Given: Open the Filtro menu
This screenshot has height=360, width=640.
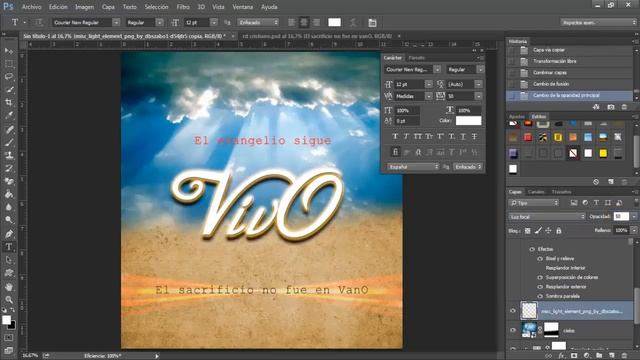Looking at the screenshot, I should point(183,7).
